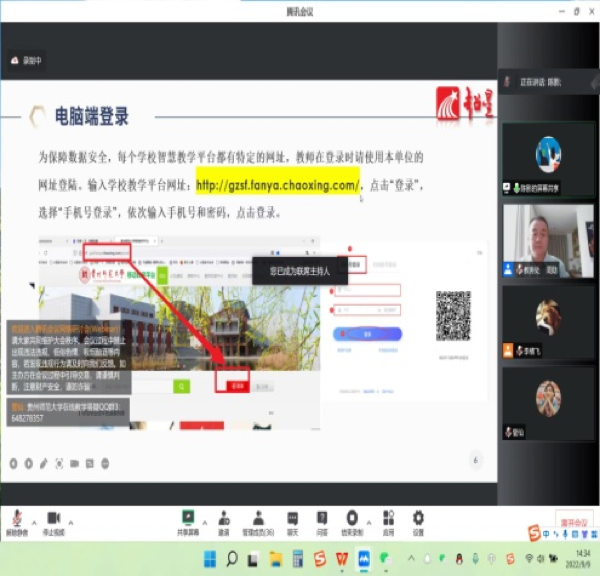Open the Chat panel icon
The image size is (600, 576).
(x=293, y=519)
